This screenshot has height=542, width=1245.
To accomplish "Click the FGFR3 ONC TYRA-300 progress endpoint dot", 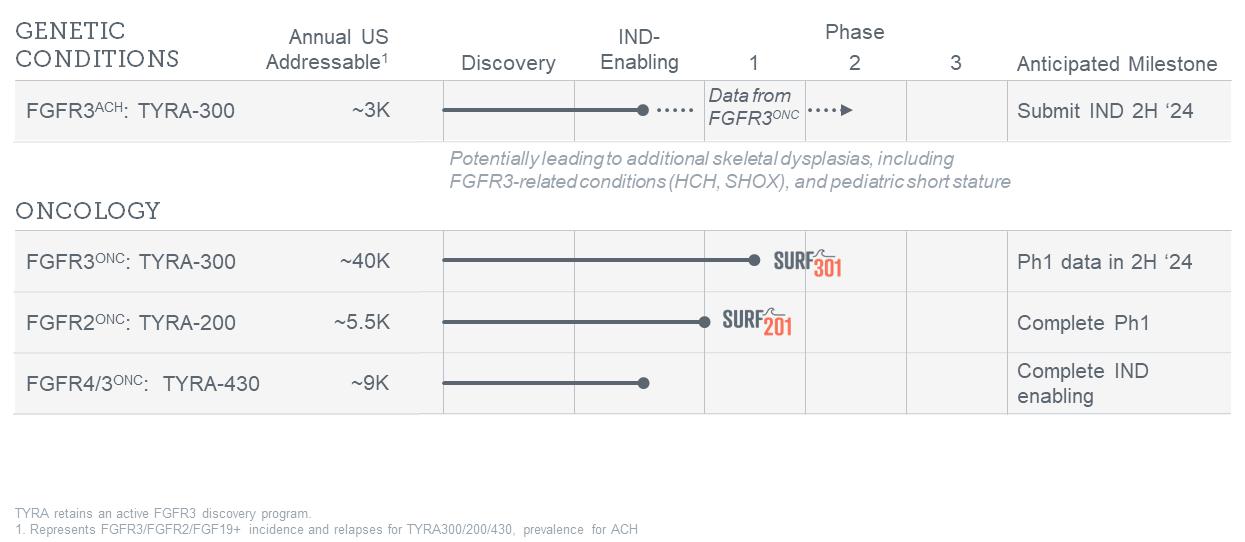I will coord(754,260).
